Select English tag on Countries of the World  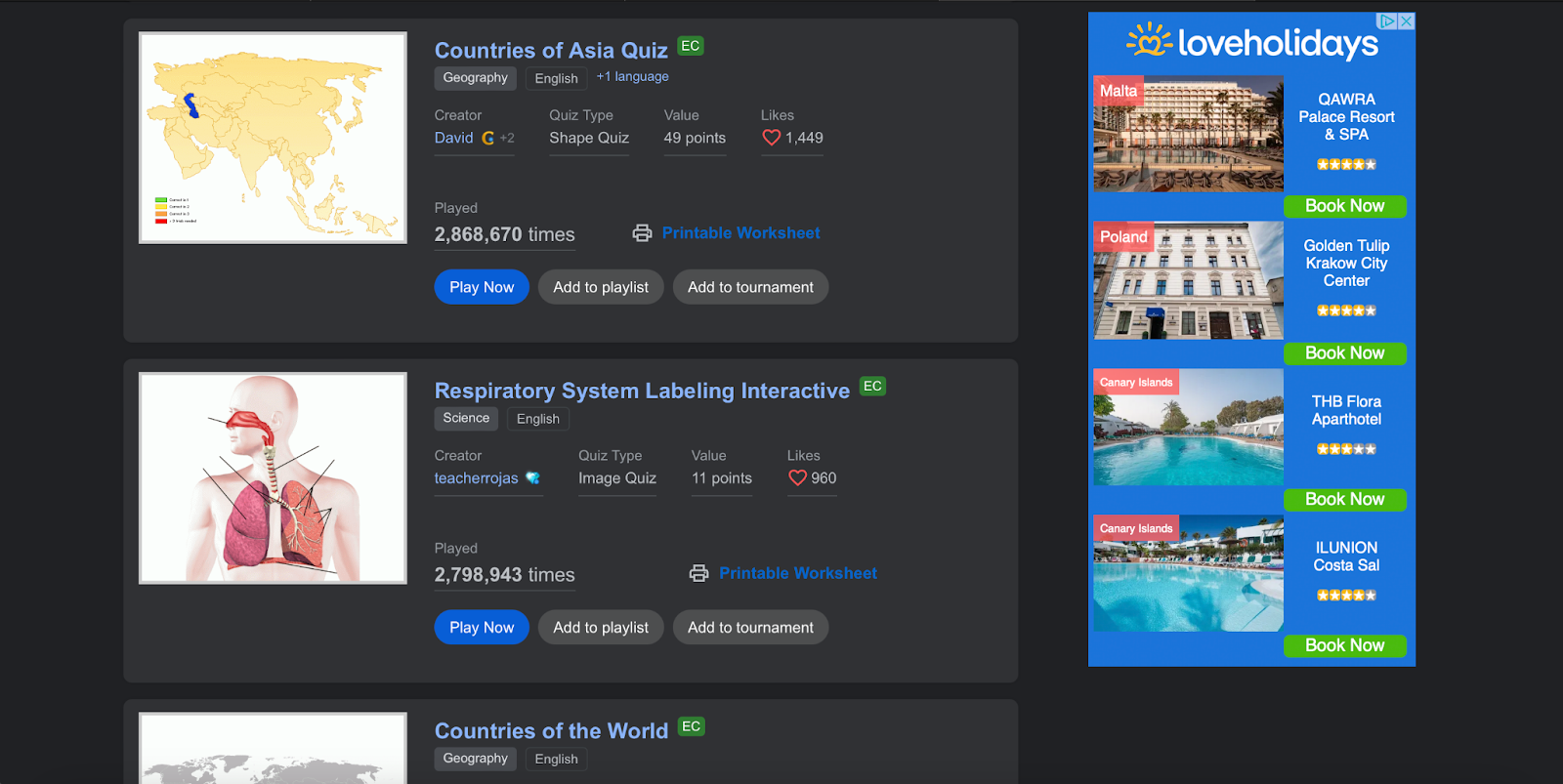coord(556,759)
